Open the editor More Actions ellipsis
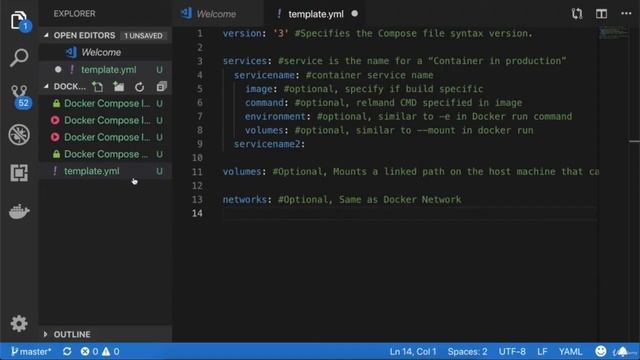Screen dimensions: 640x360 626,14
